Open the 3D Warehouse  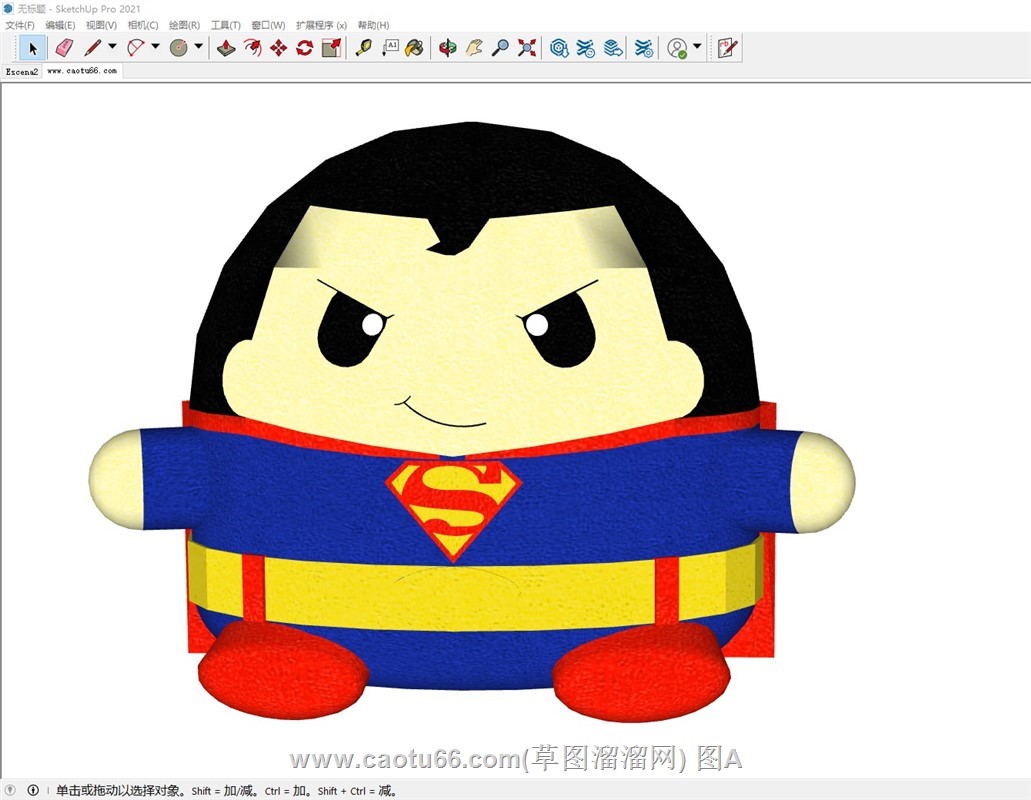(x=559, y=48)
